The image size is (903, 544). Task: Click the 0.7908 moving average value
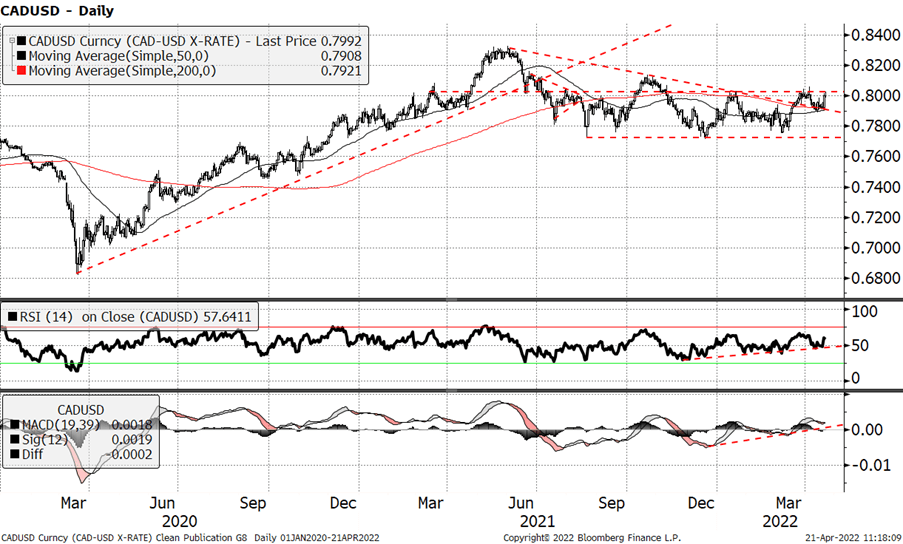pyautogui.click(x=341, y=56)
